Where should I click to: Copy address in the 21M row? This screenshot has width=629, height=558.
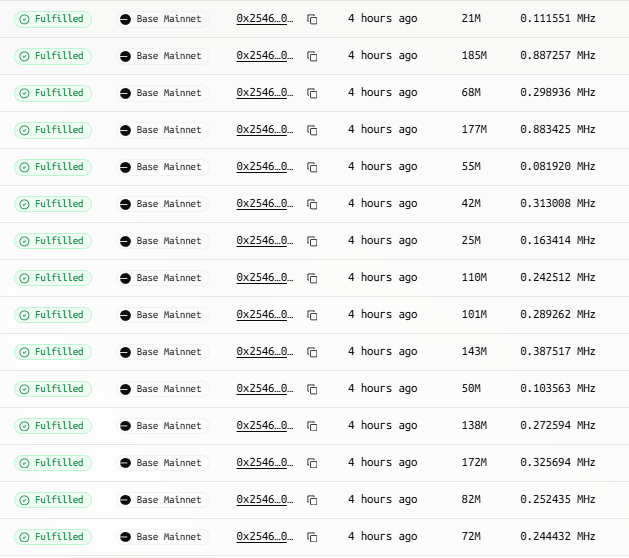(312, 19)
